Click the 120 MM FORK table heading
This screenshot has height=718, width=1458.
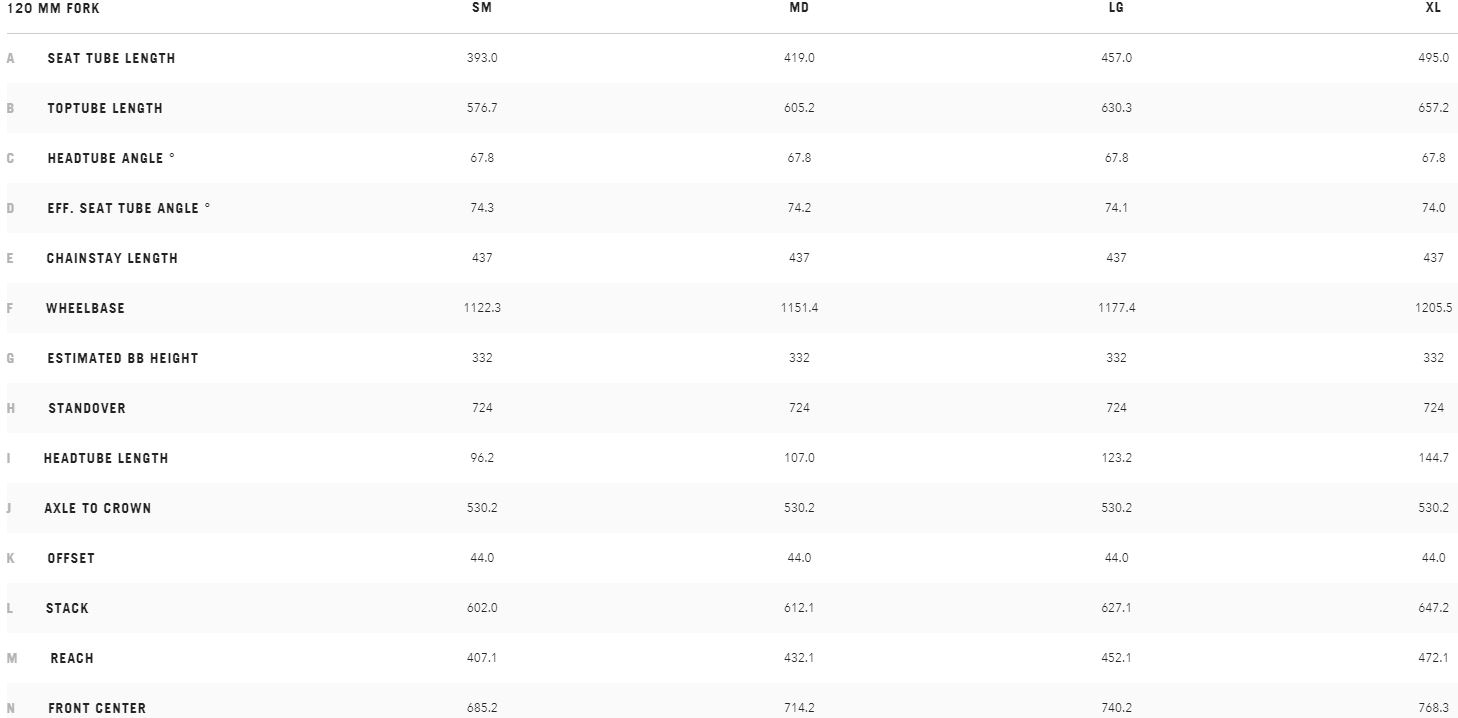[53, 8]
